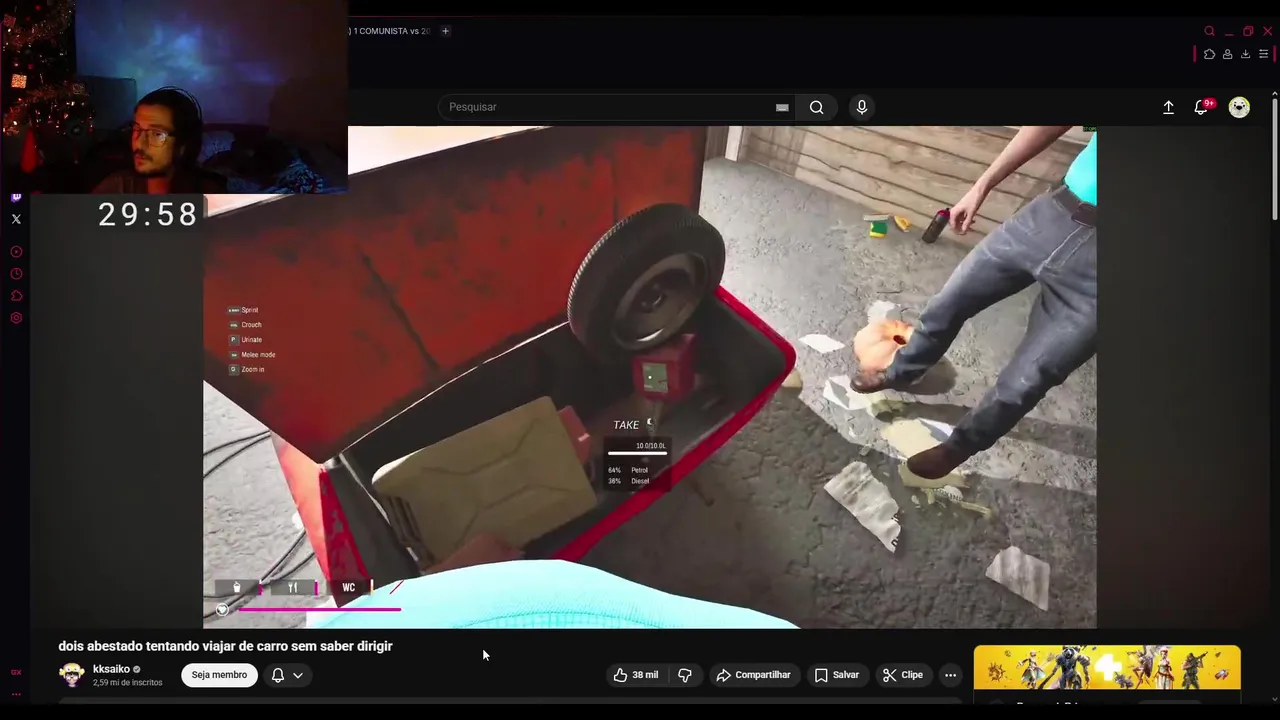
Task: Open the kksaiko channel name link
Action: pyautogui.click(x=111, y=669)
